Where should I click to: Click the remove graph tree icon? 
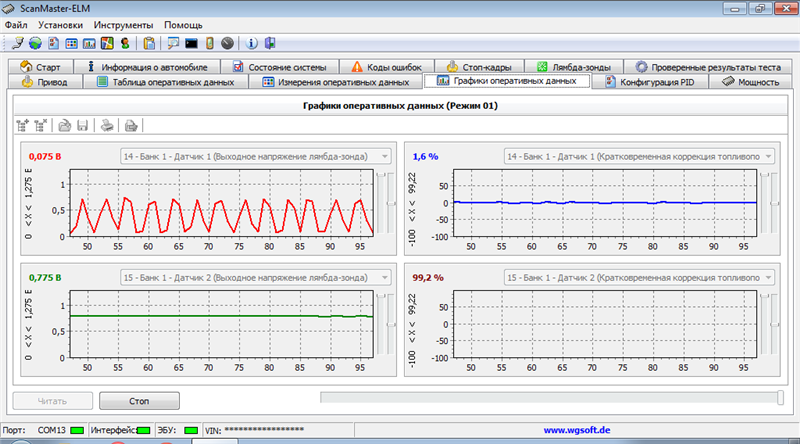point(41,125)
